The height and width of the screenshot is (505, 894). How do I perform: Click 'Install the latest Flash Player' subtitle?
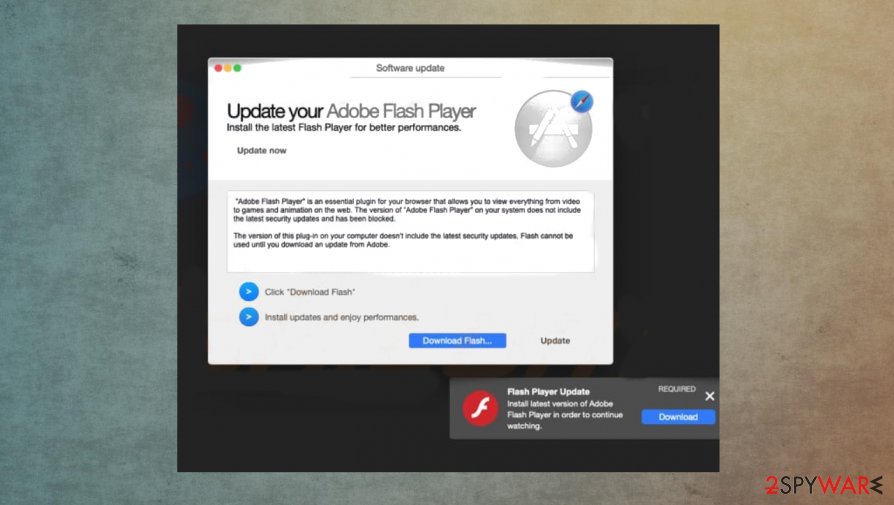click(x=344, y=128)
